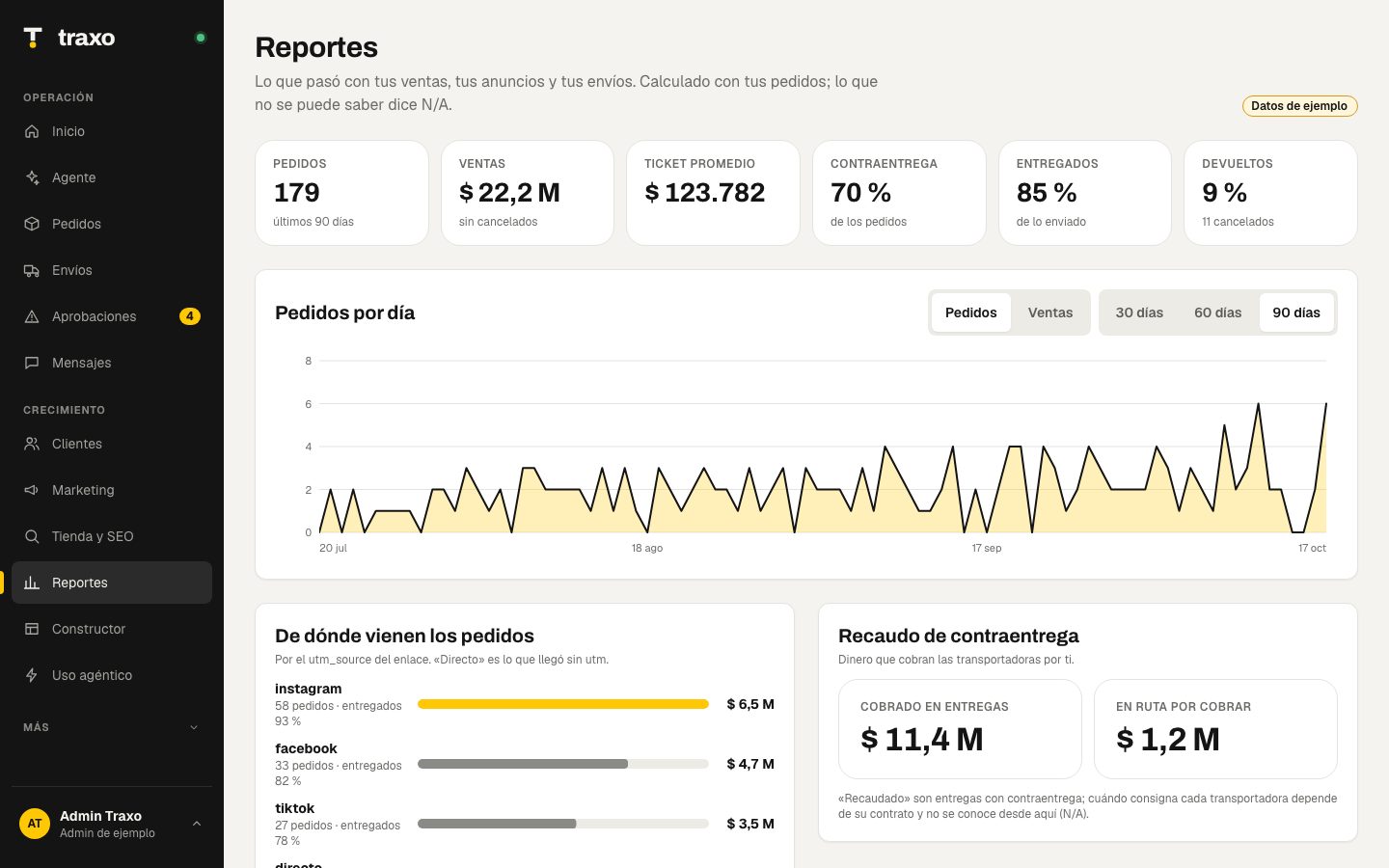The image size is (1389, 868).
Task: Click the Envíos truck icon
Action: 32,270
